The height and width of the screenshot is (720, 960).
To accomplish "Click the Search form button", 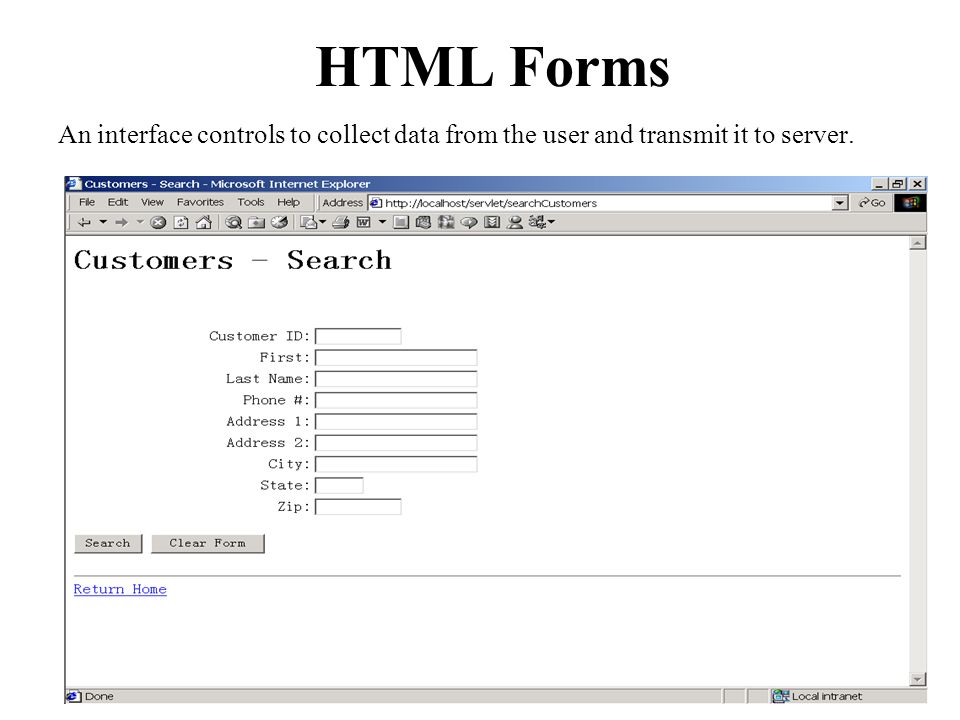I will pyautogui.click(x=108, y=544).
